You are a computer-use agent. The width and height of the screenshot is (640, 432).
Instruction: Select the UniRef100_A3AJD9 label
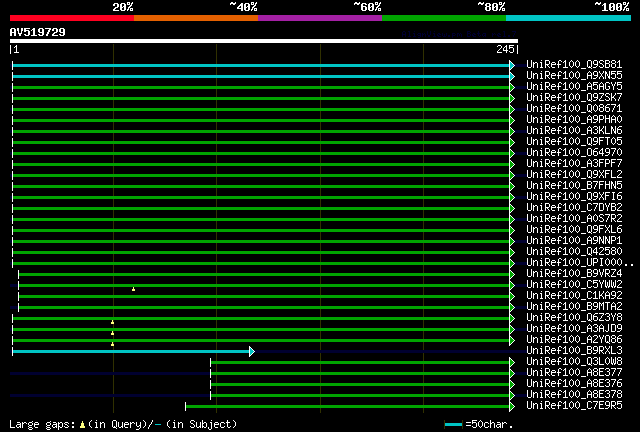574,329
